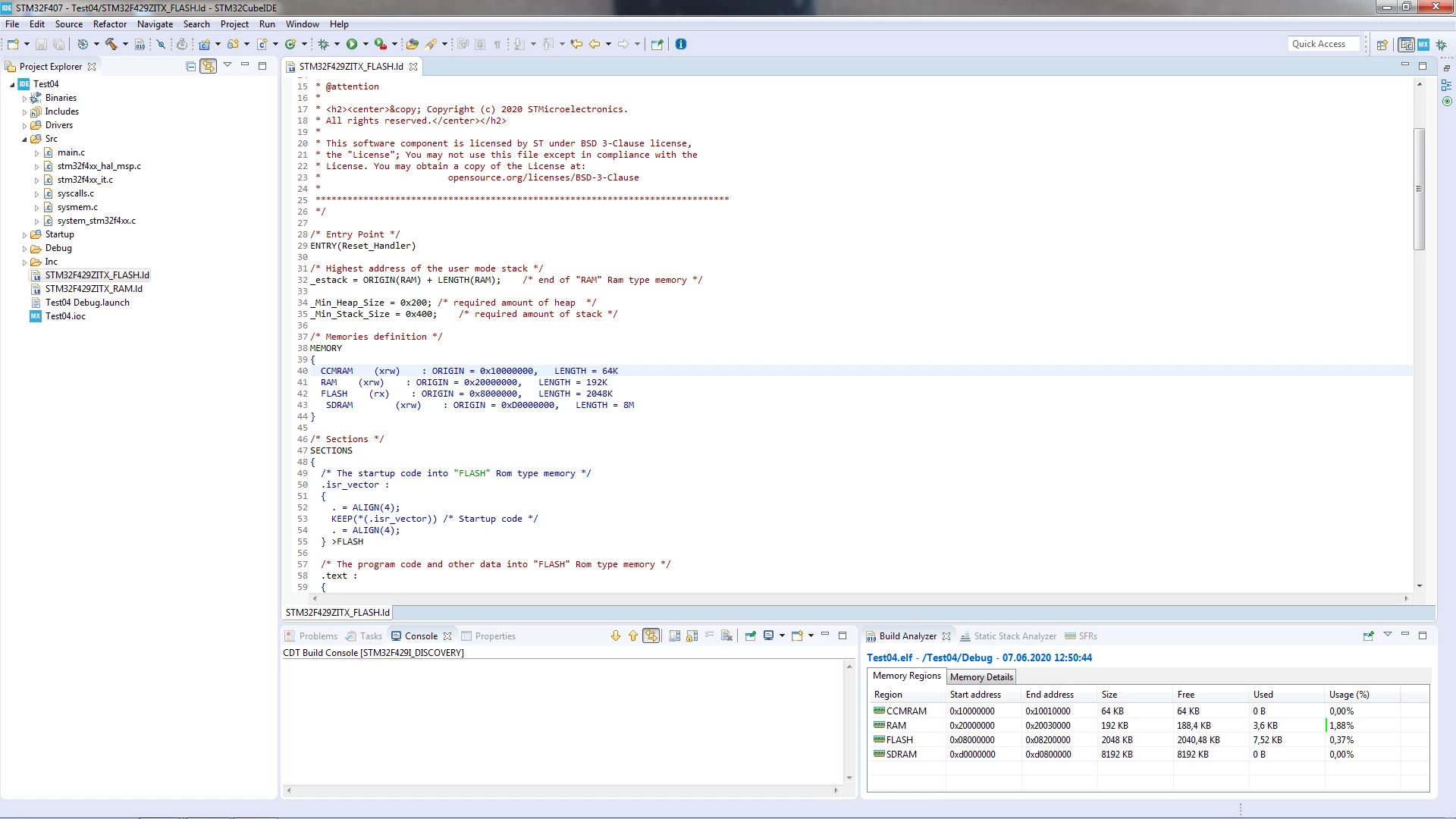Collapse the Test04 project node
Viewport: 1456px width, 819px height.
click(x=12, y=84)
